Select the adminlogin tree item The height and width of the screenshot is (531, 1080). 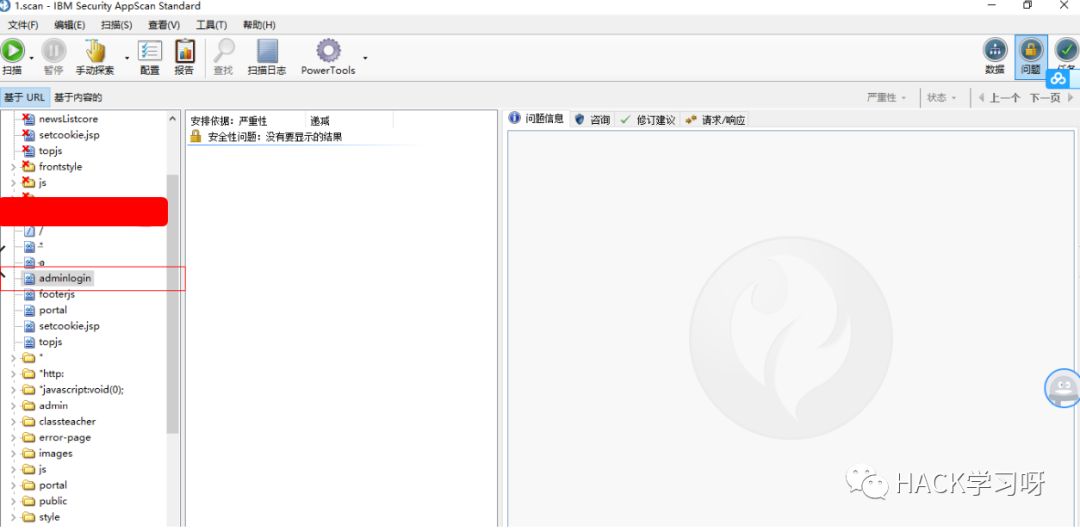pos(65,278)
